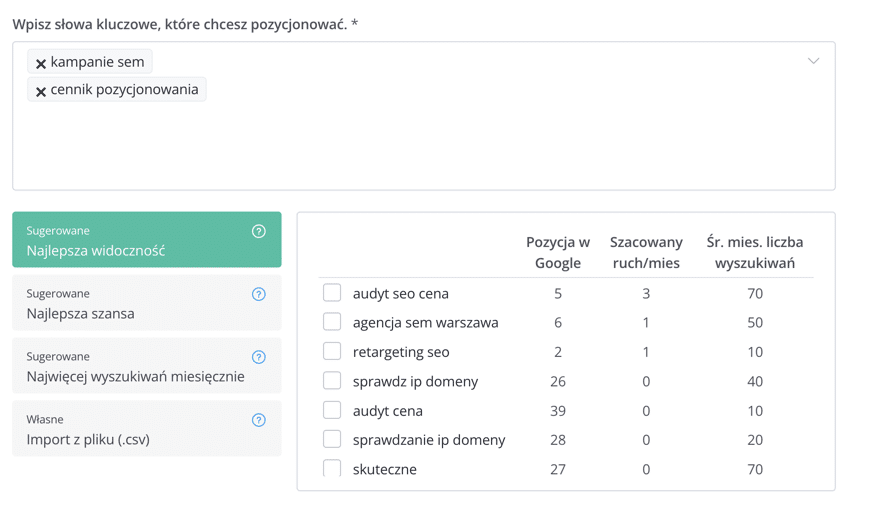Check the 'agencja sem warszawa' checkbox

332,321
